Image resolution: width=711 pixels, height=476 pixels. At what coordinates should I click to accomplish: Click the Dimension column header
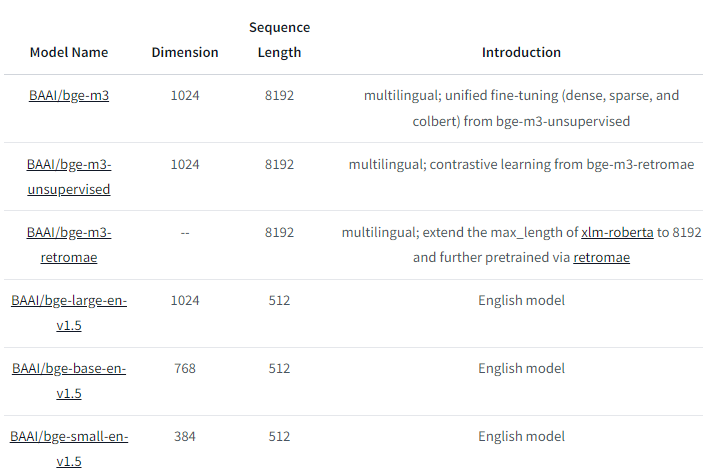[185, 53]
